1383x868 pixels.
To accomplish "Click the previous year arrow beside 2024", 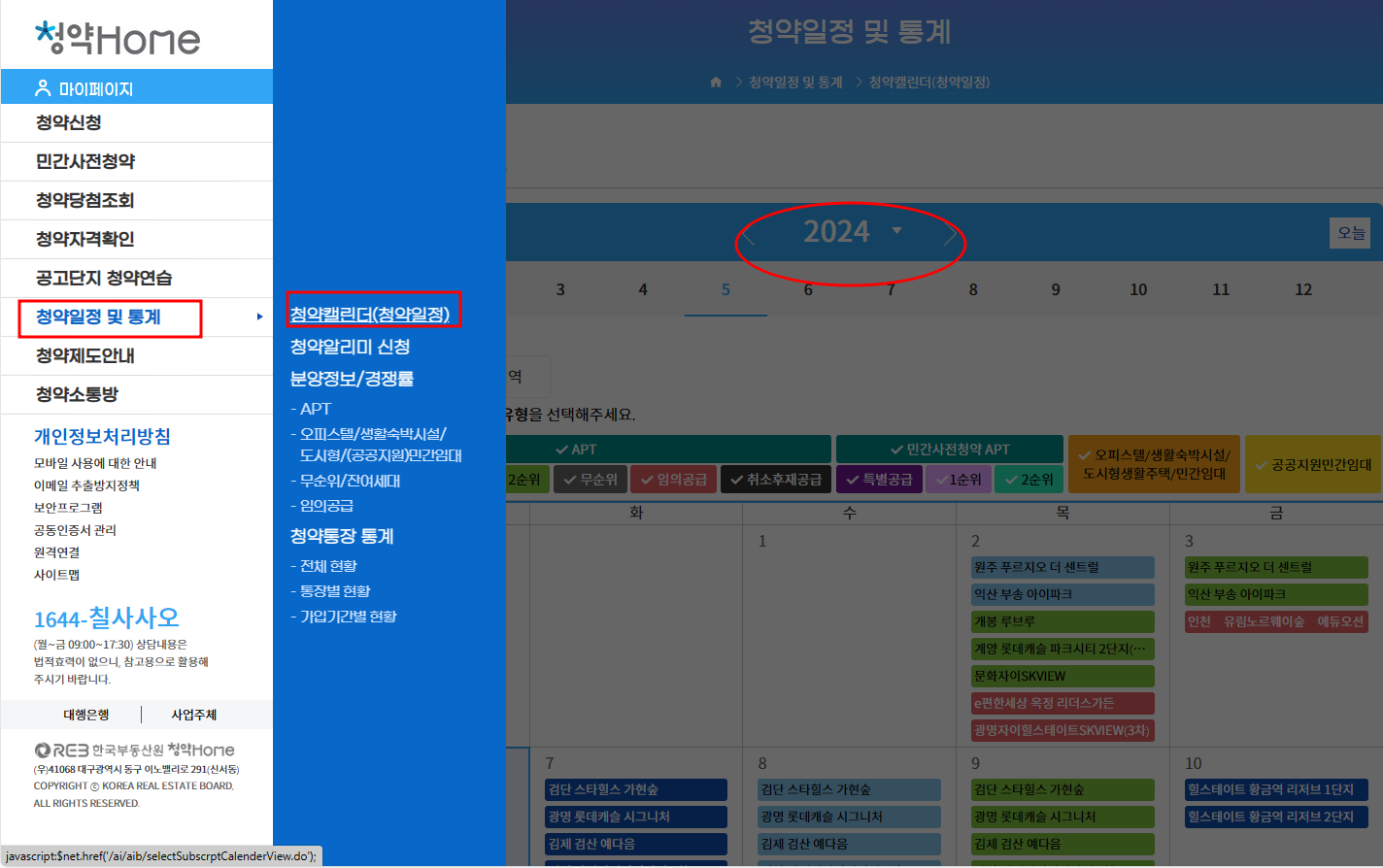I will [749, 234].
